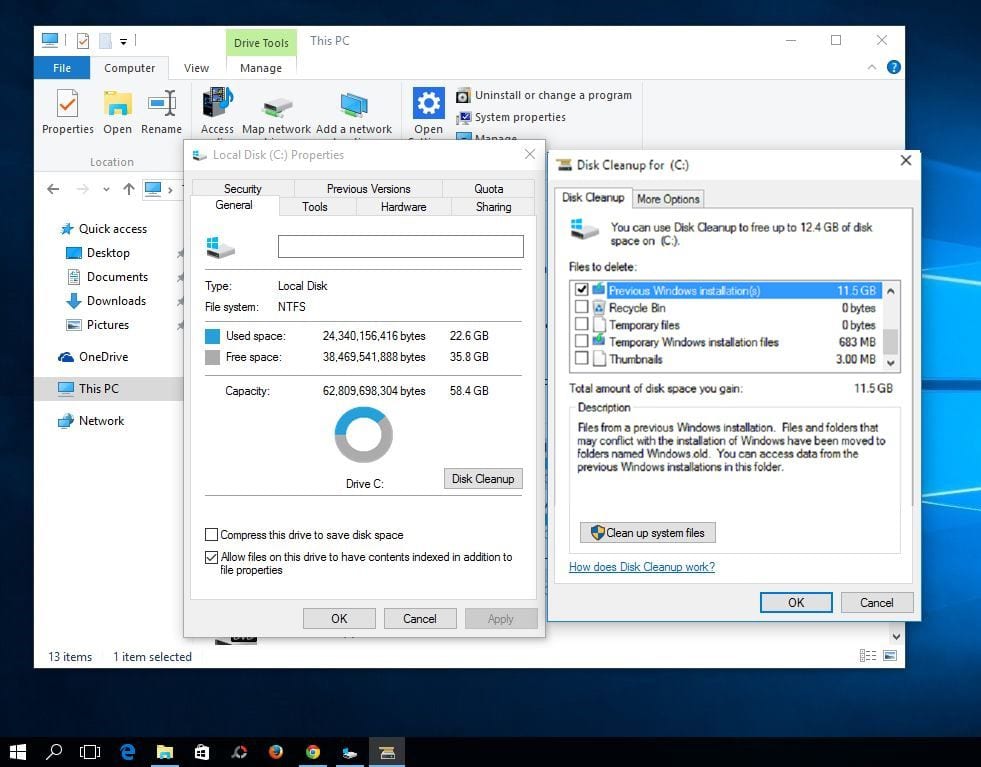The image size is (981, 767).
Task: Open the Settings gear icon in the ribbon
Action: coord(428,103)
